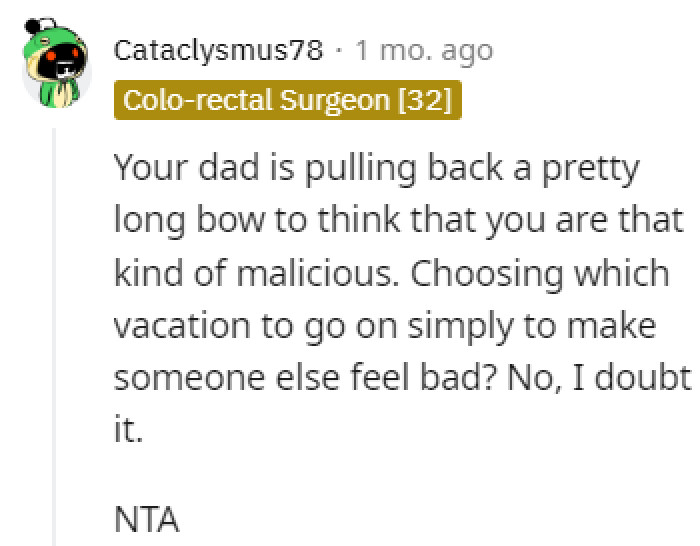Click the line starting 'Your dad is pulling'
The width and height of the screenshot is (700, 546).
(x=375, y=168)
